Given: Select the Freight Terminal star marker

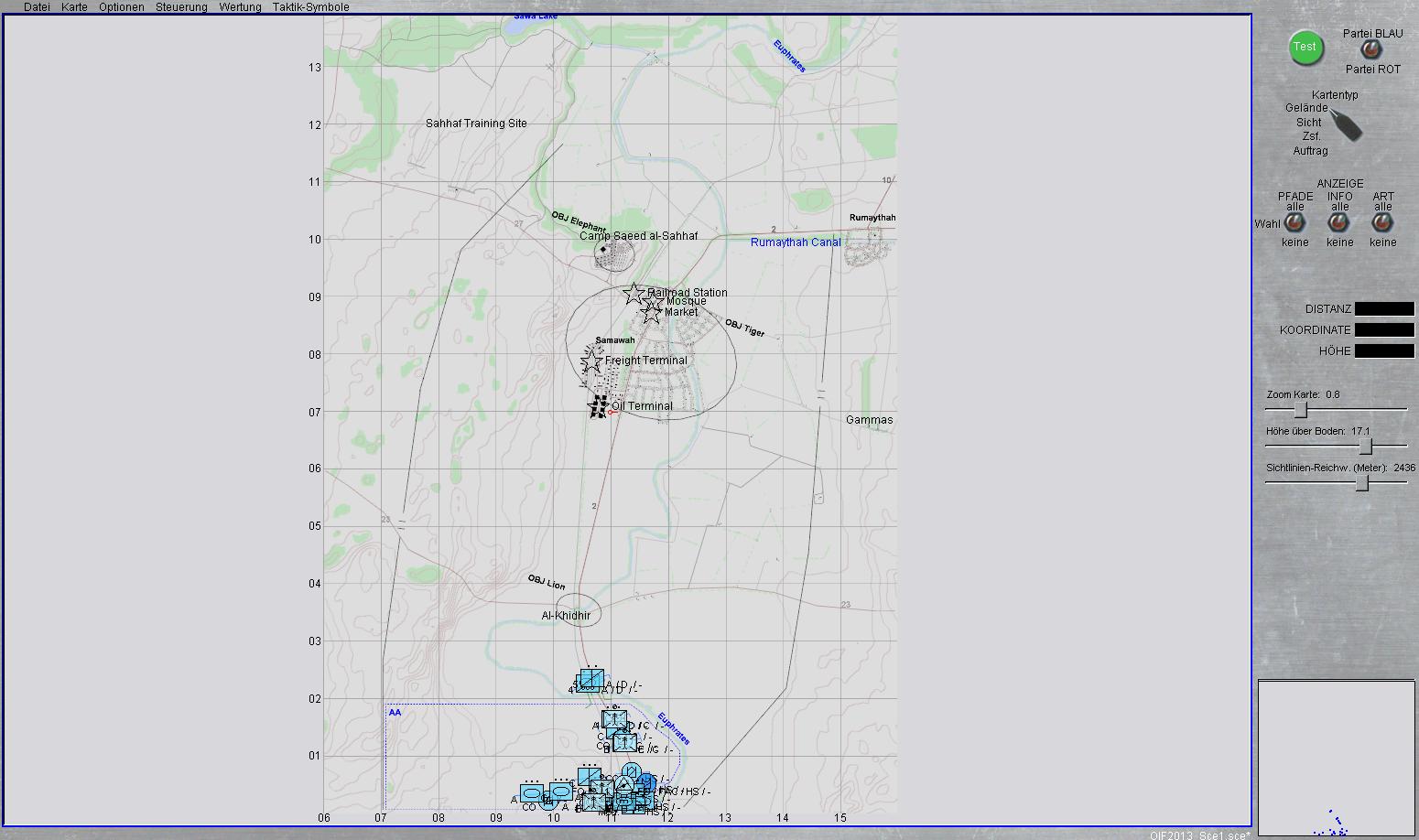Looking at the screenshot, I should point(592,361).
